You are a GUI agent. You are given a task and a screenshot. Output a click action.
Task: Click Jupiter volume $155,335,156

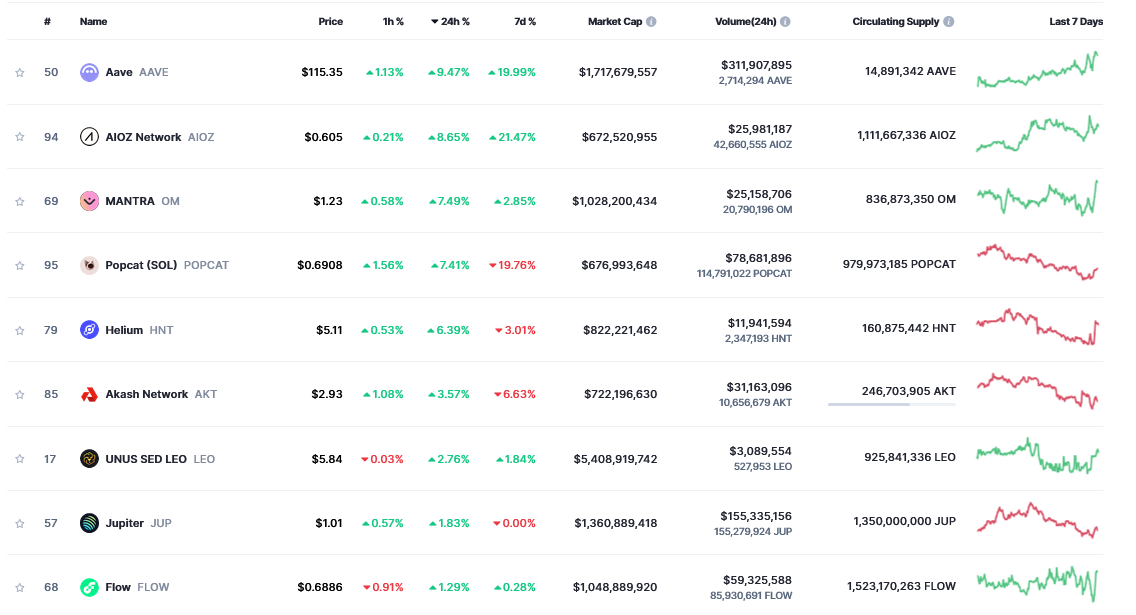click(x=756, y=516)
